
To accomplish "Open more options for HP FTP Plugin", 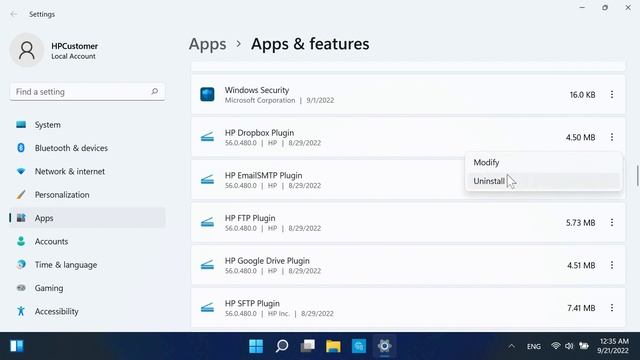I will pyautogui.click(x=611, y=222).
